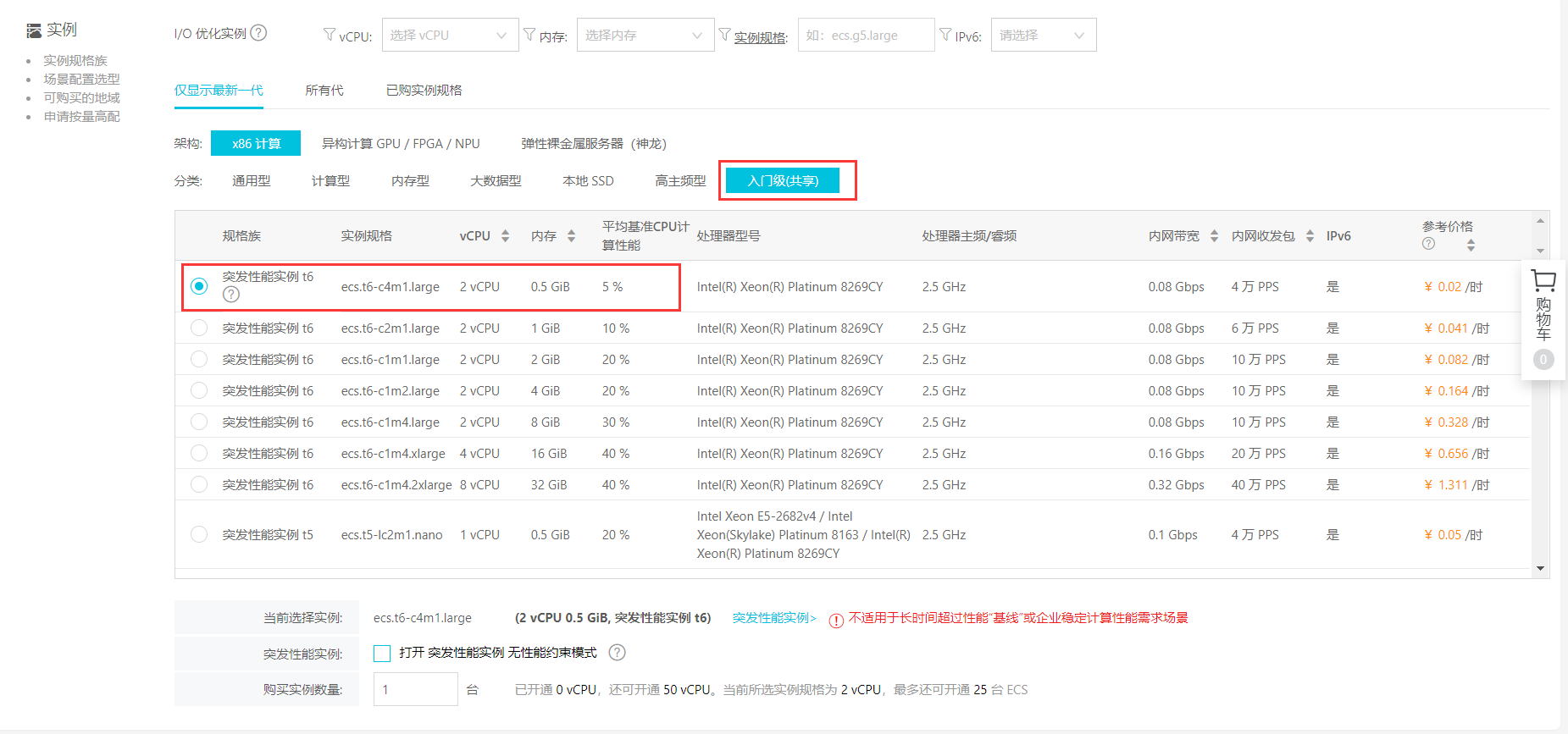The image size is (1568, 734).
Task: Select radio for ecs.t6-c2m1.large
Action: 199,328
